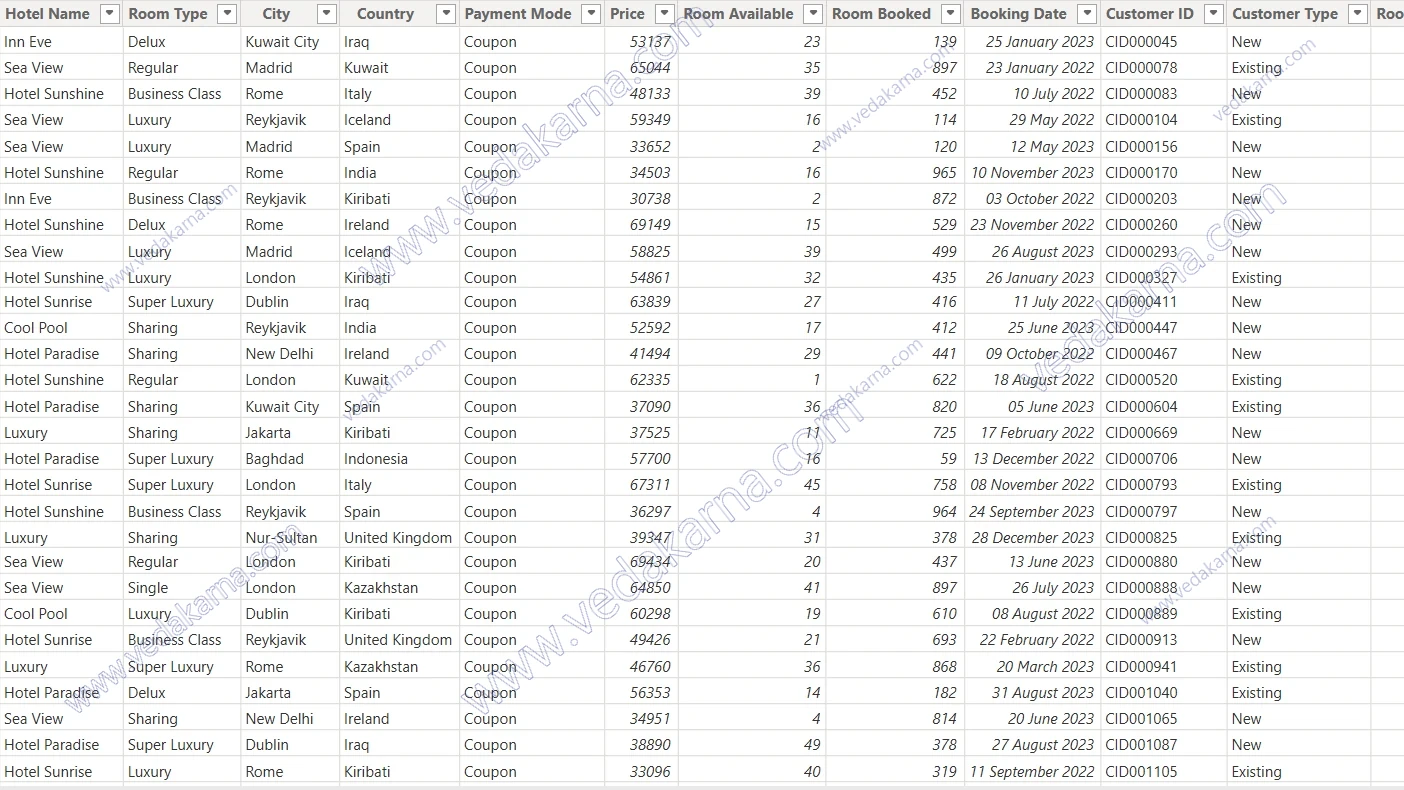1404x790 pixels.
Task: Select Customer ID CID001040 cell
Action: point(1141,693)
